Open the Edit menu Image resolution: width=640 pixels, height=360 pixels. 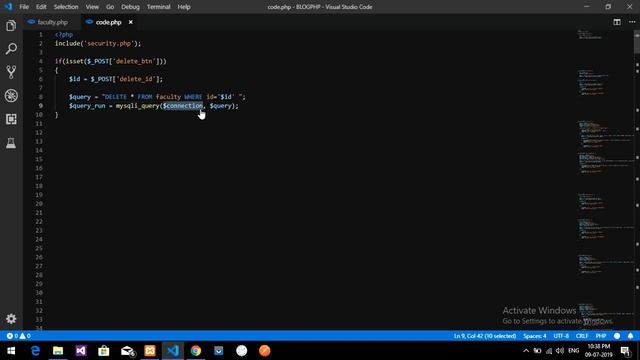pos(41,7)
